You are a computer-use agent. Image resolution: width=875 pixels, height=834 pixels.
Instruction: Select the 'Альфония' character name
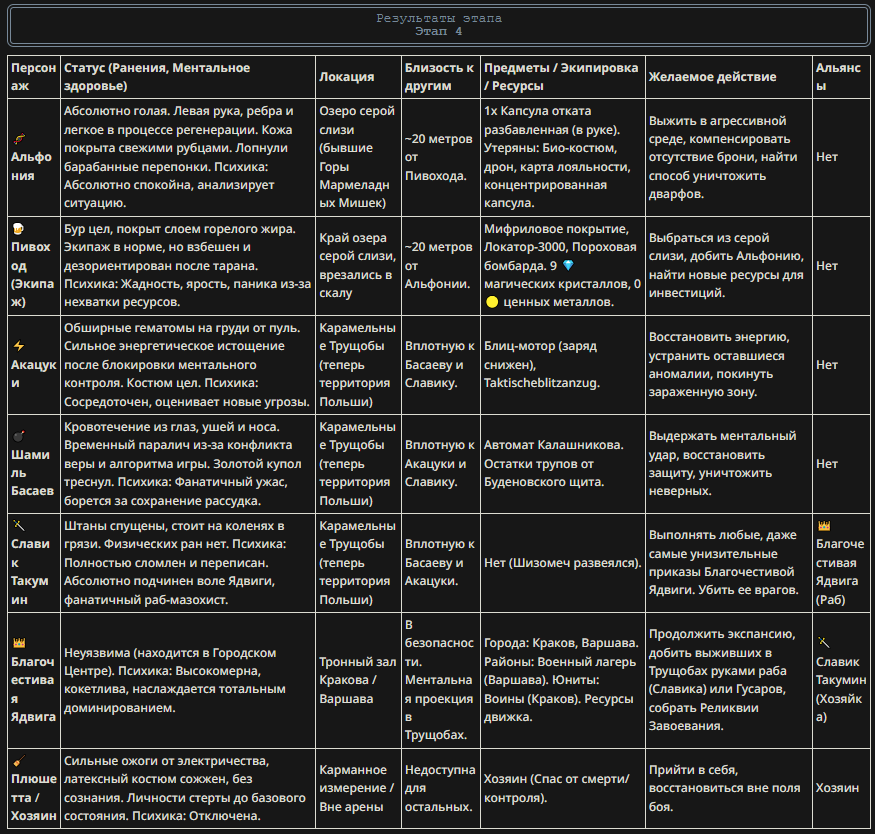point(31,166)
